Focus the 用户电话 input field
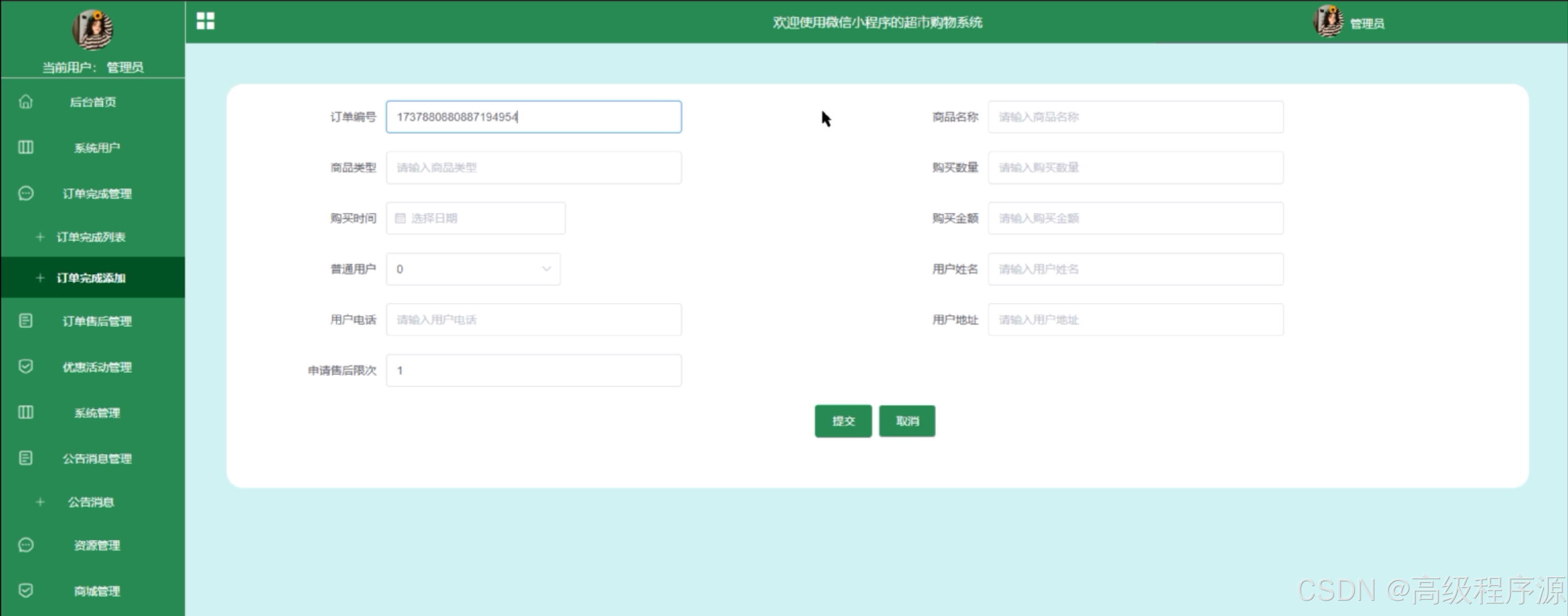This screenshot has width=1568, height=616. (x=533, y=320)
